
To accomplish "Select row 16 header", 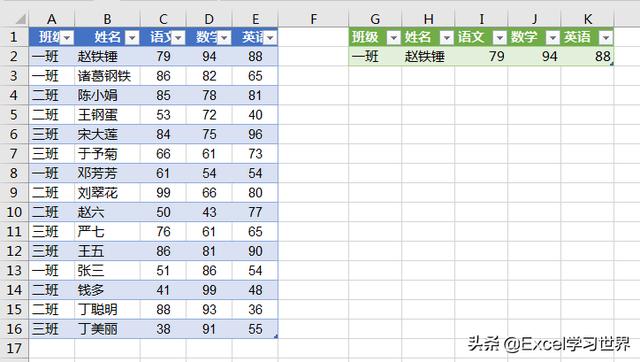I will [14, 329].
